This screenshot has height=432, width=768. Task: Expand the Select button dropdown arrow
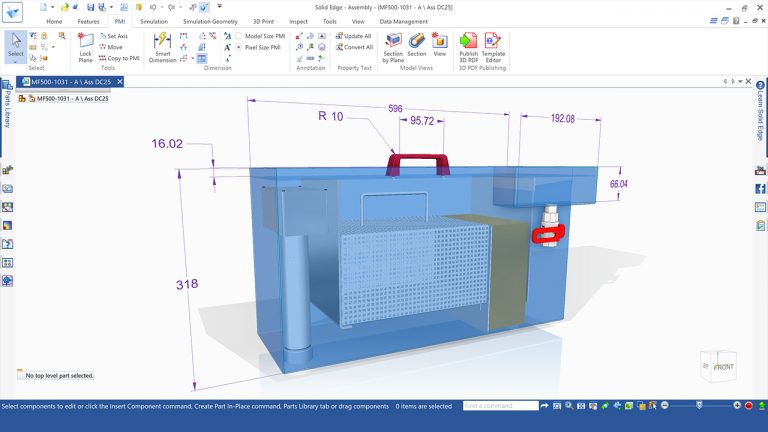(x=16, y=61)
